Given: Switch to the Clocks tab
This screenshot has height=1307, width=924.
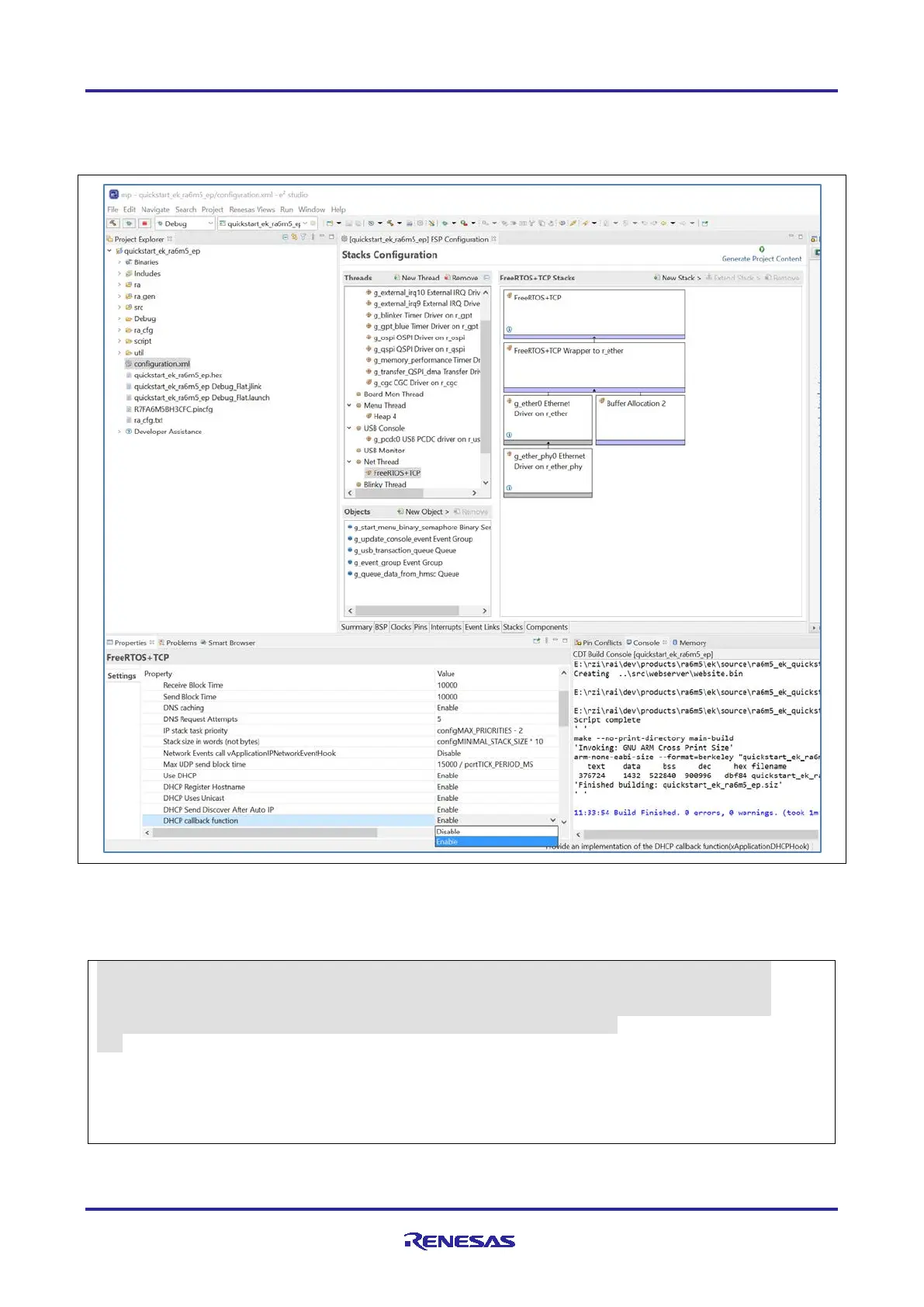Looking at the screenshot, I should [401, 627].
